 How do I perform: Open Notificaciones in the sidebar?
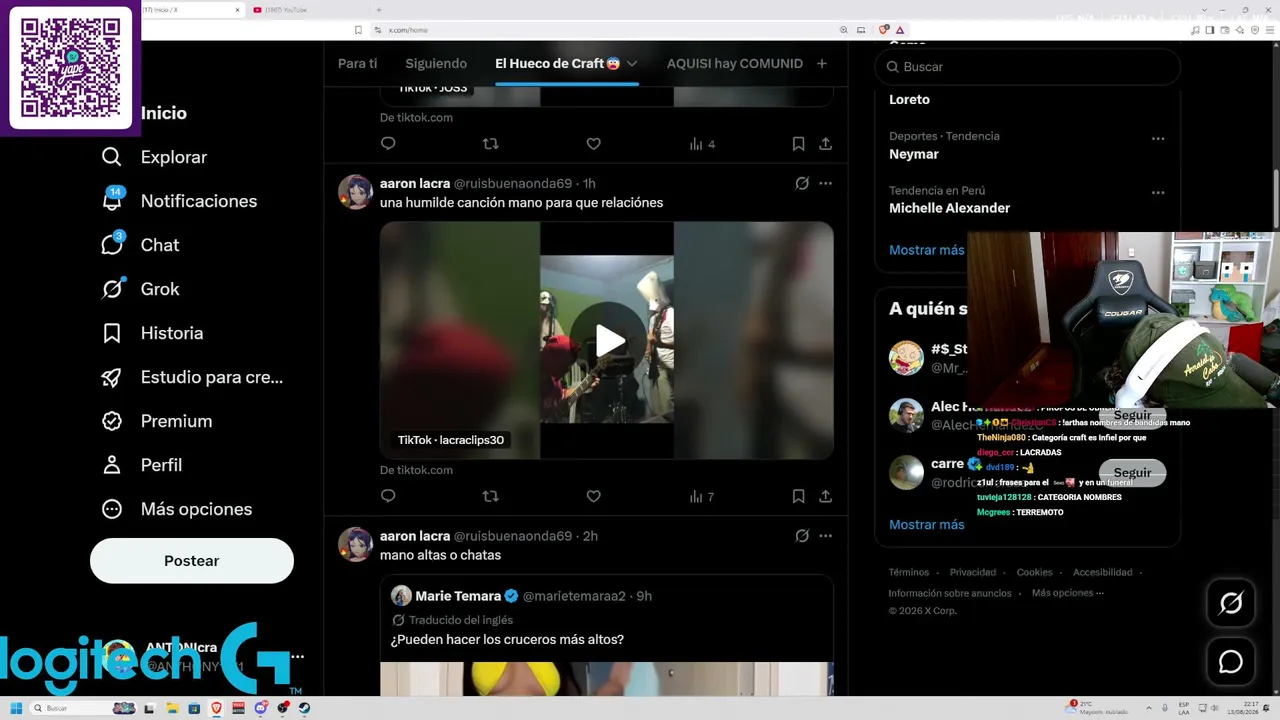(179, 201)
